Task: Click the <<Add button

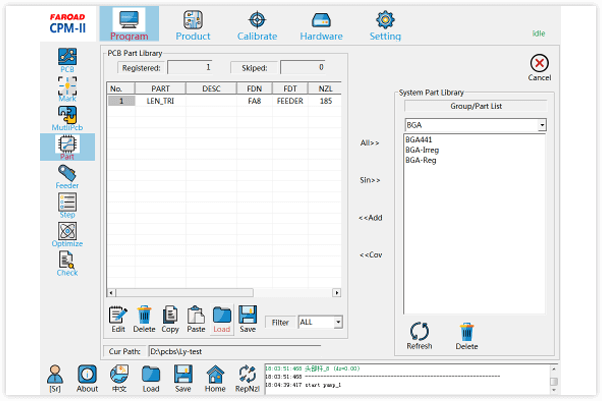Action: coord(370,217)
